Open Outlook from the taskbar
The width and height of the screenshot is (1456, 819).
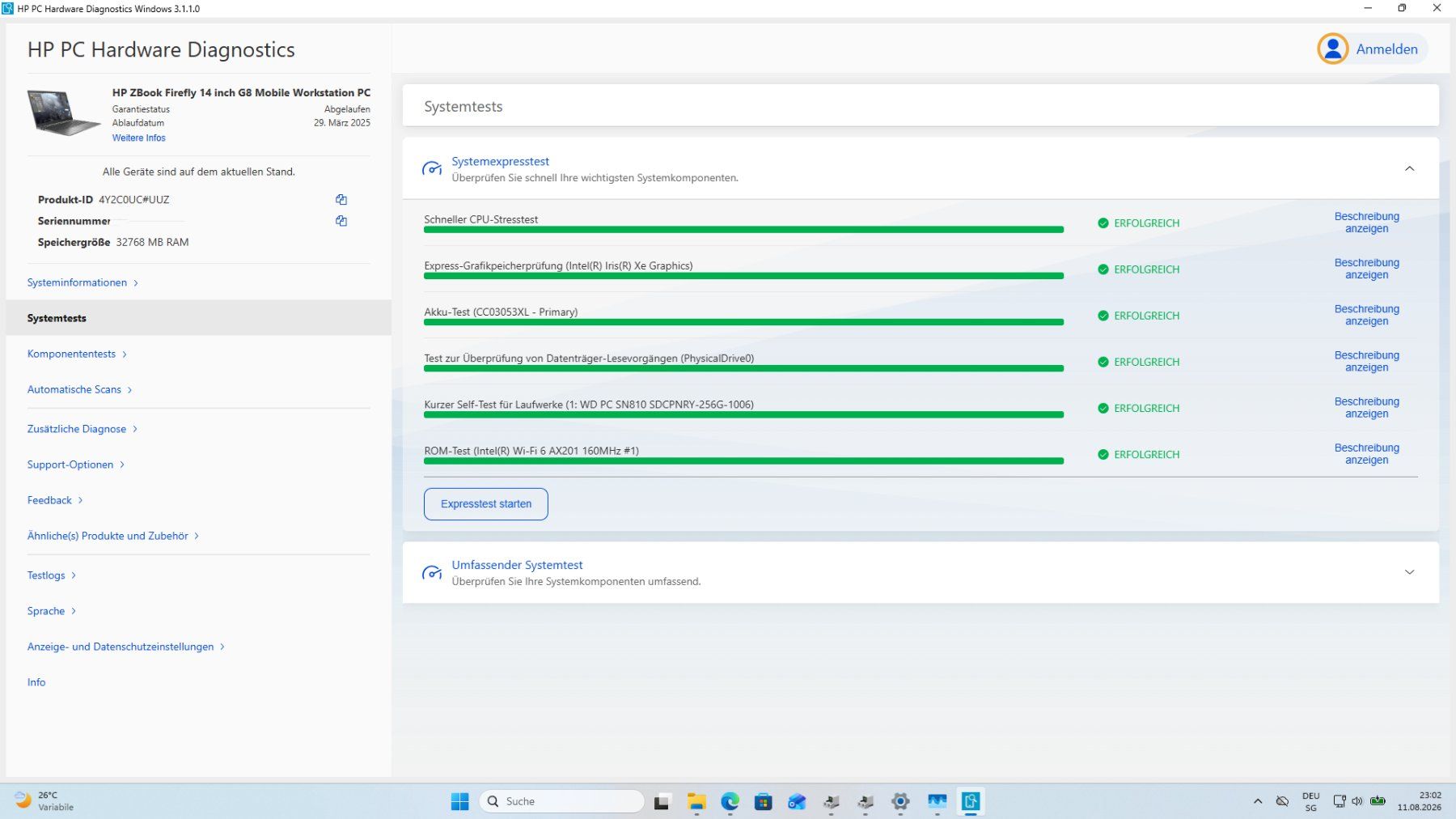coord(797,801)
